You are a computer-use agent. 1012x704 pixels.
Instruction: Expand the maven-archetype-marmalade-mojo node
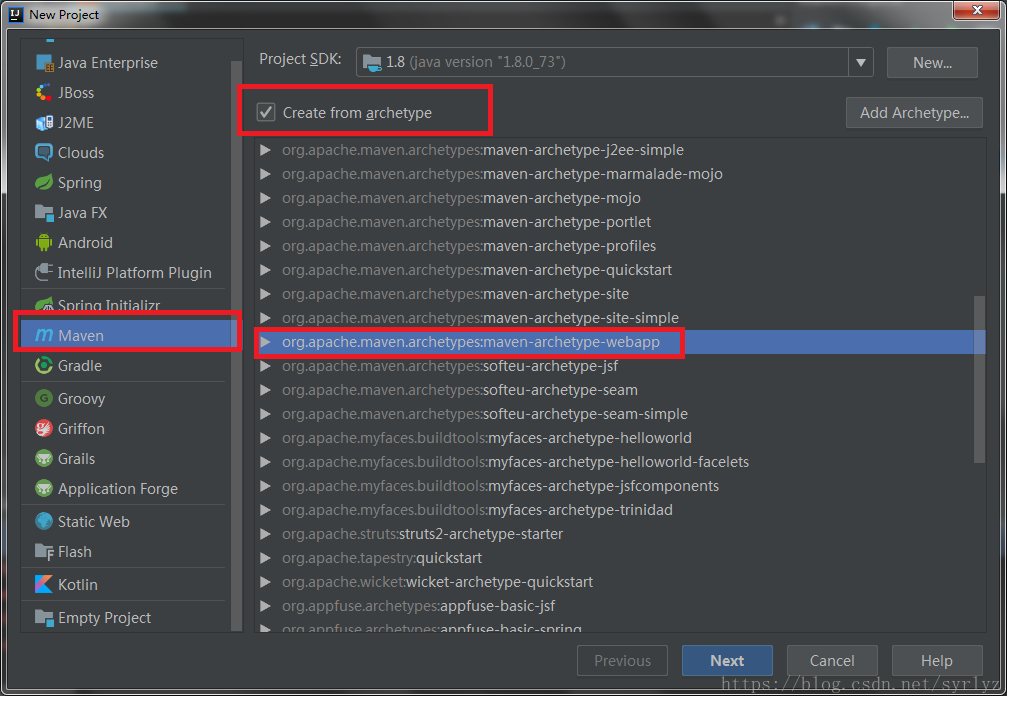click(265, 174)
